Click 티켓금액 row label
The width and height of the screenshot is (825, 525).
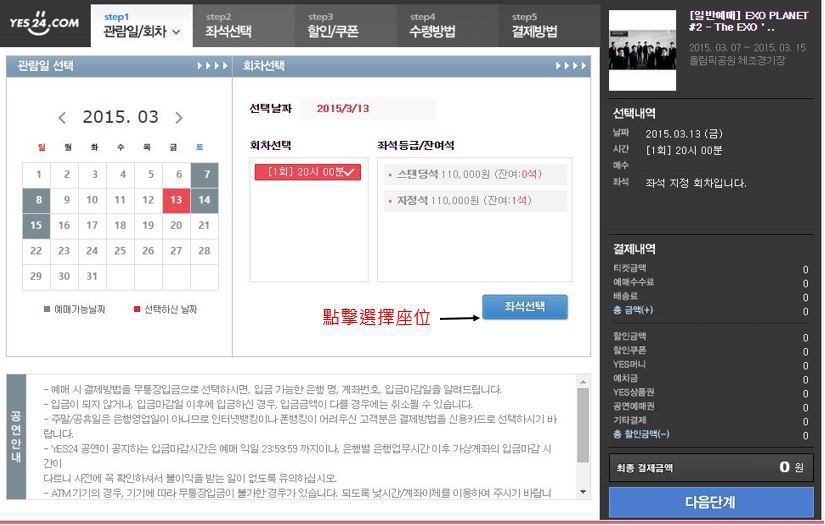click(x=630, y=268)
